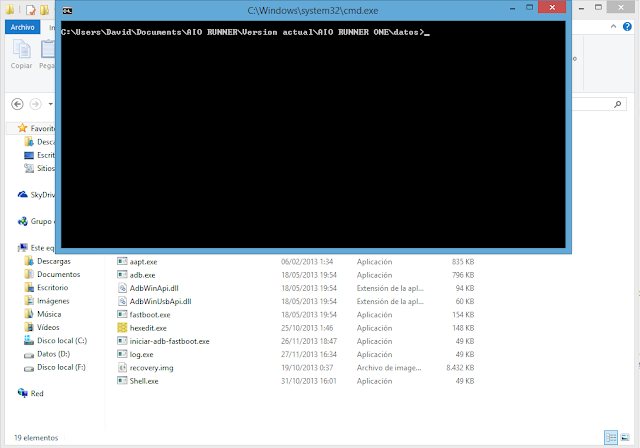Select Este equipo in navigation pane

[36, 248]
